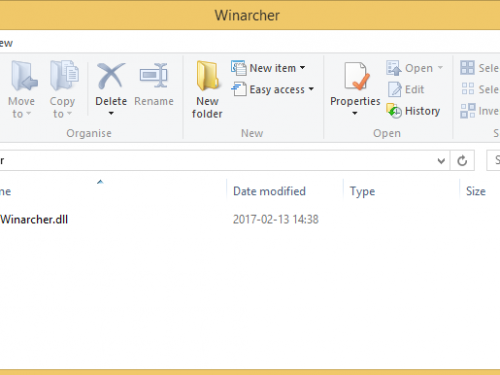The image size is (500, 375).
Task: Expand the Move to dropdown arrow
Action: 29,113
